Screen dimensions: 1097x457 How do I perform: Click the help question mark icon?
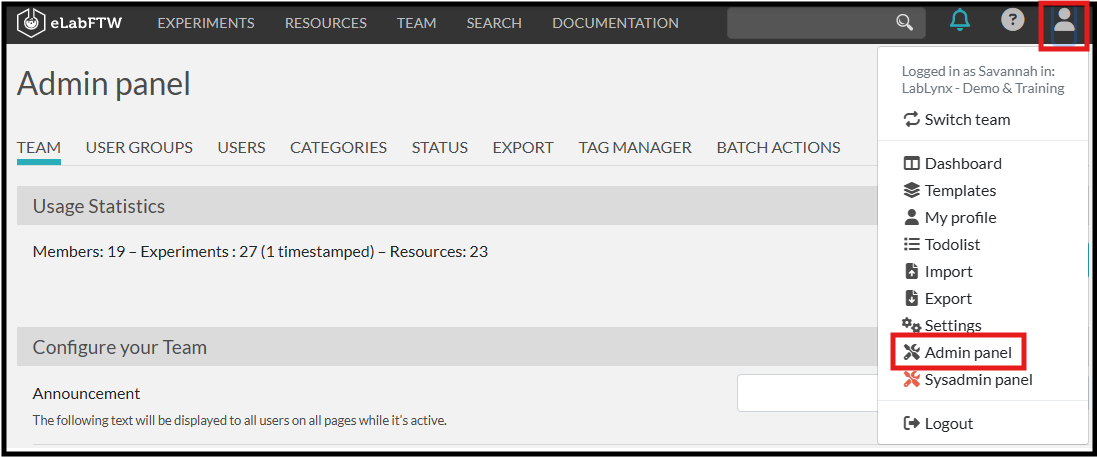(1012, 20)
